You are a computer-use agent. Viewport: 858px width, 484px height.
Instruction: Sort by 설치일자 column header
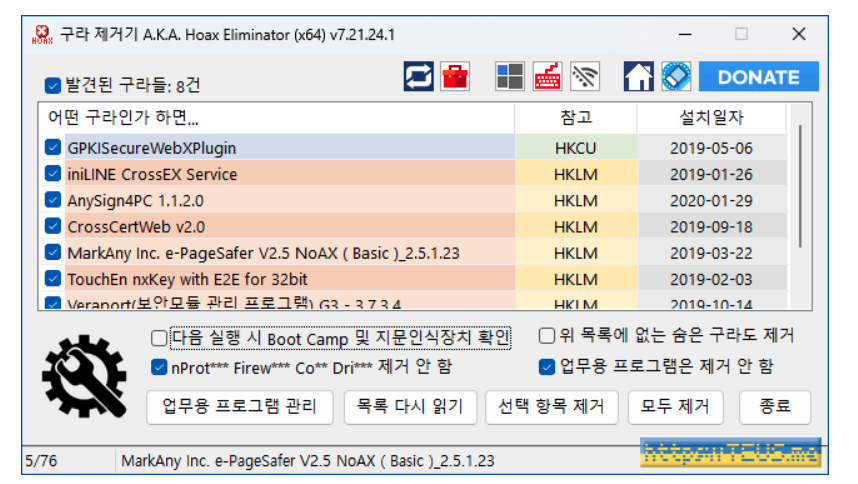coord(711,118)
